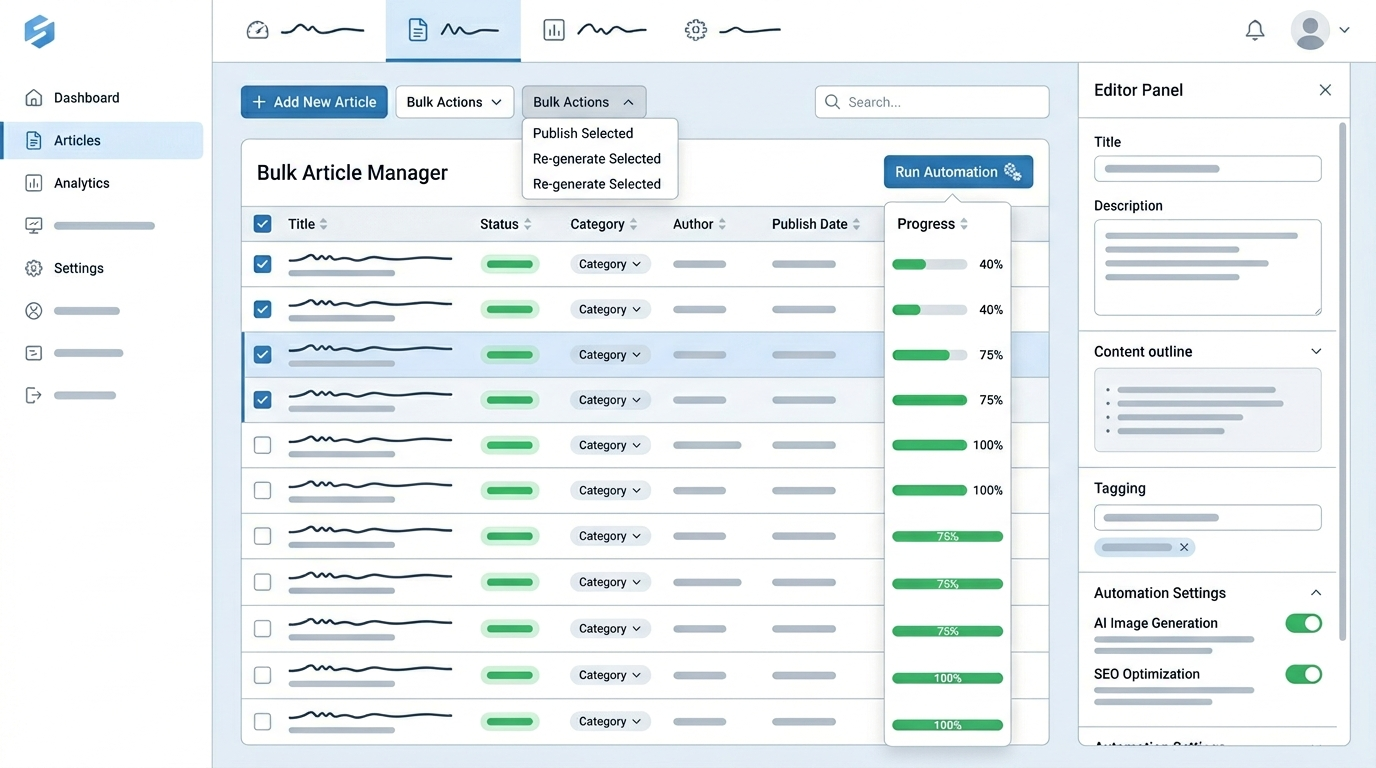Click the gear icon in top navigation

(696, 30)
